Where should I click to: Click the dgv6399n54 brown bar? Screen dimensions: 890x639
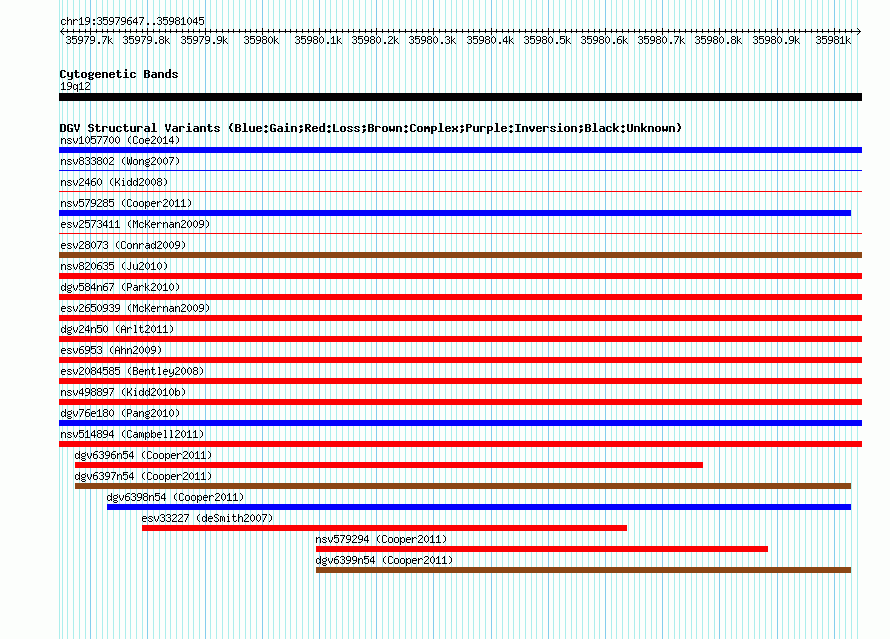click(x=583, y=570)
